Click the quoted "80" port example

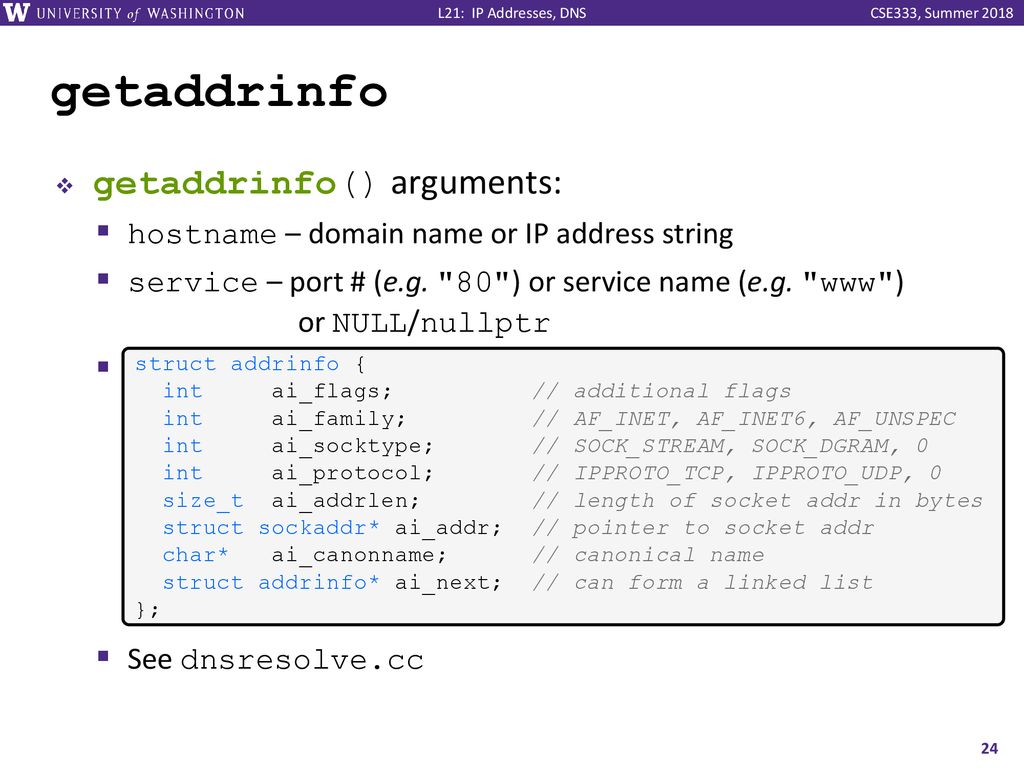tap(474, 283)
